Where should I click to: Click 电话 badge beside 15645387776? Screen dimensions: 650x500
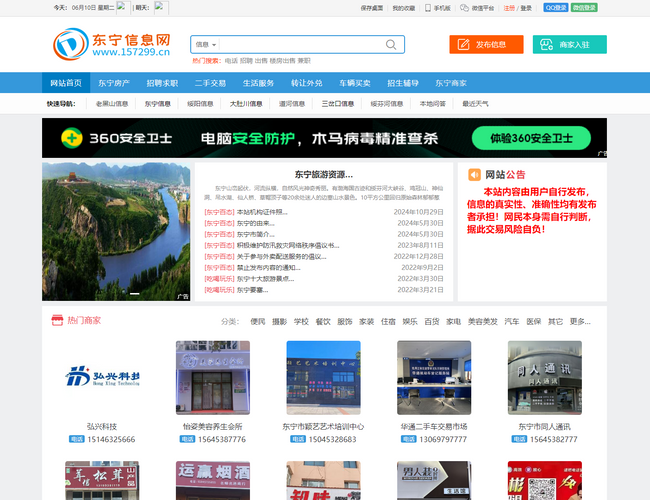click(x=187, y=439)
